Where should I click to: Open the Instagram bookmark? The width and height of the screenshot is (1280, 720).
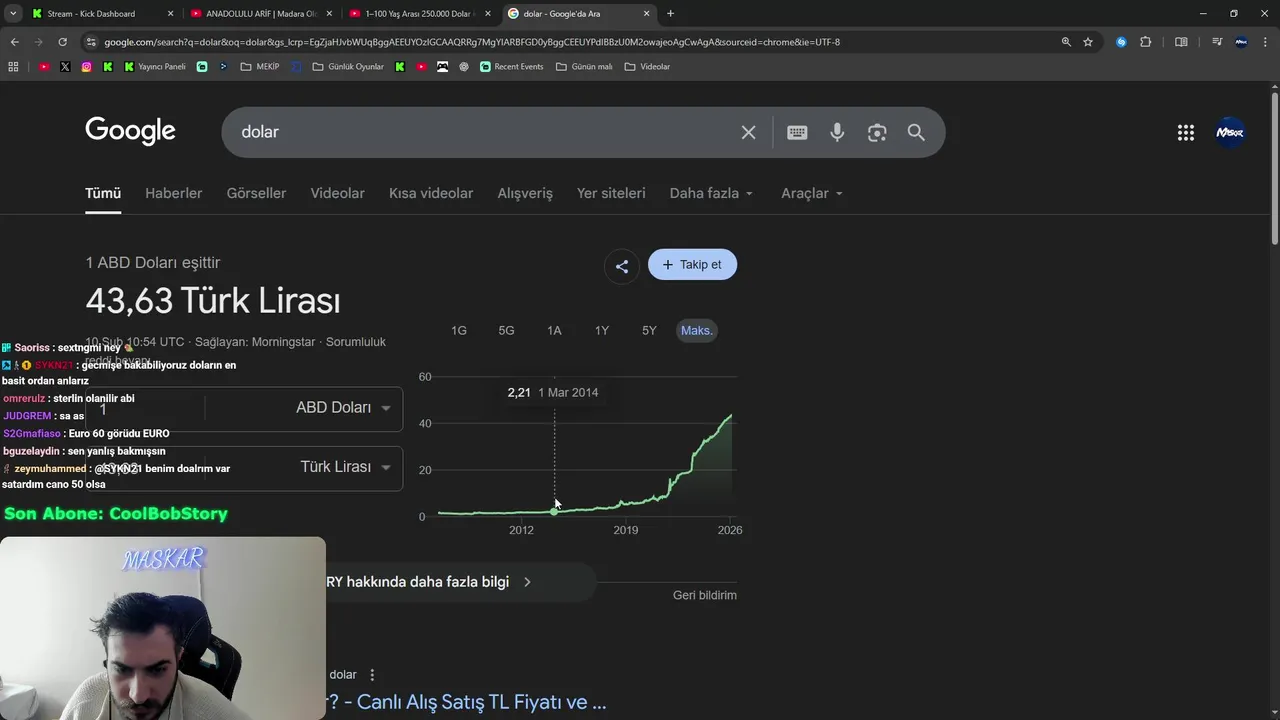[x=87, y=67]
